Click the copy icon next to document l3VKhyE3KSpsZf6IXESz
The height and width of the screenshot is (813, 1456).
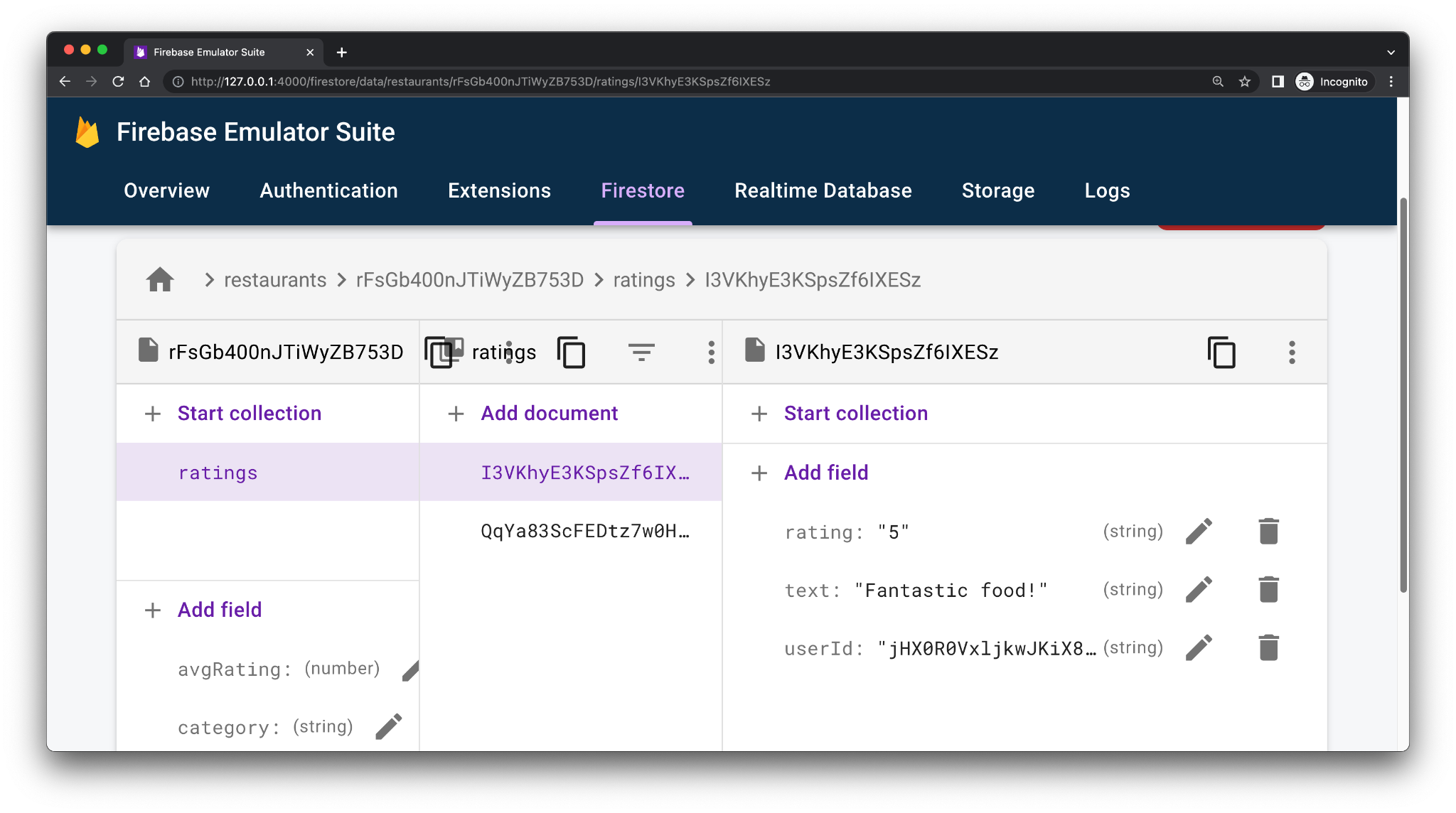tap(1221, 351)
